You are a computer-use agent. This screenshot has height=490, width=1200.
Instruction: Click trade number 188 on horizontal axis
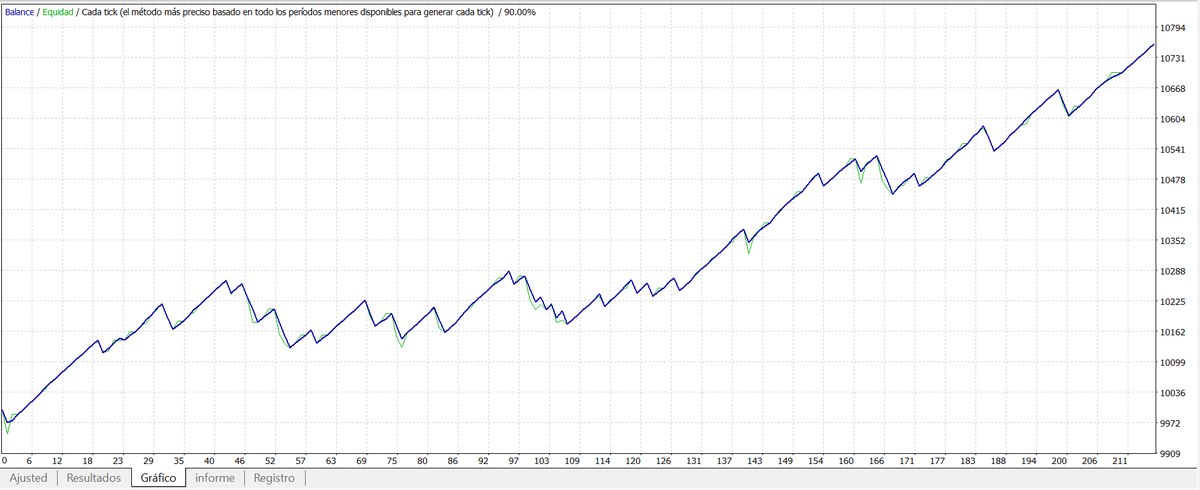pos(998,461)
